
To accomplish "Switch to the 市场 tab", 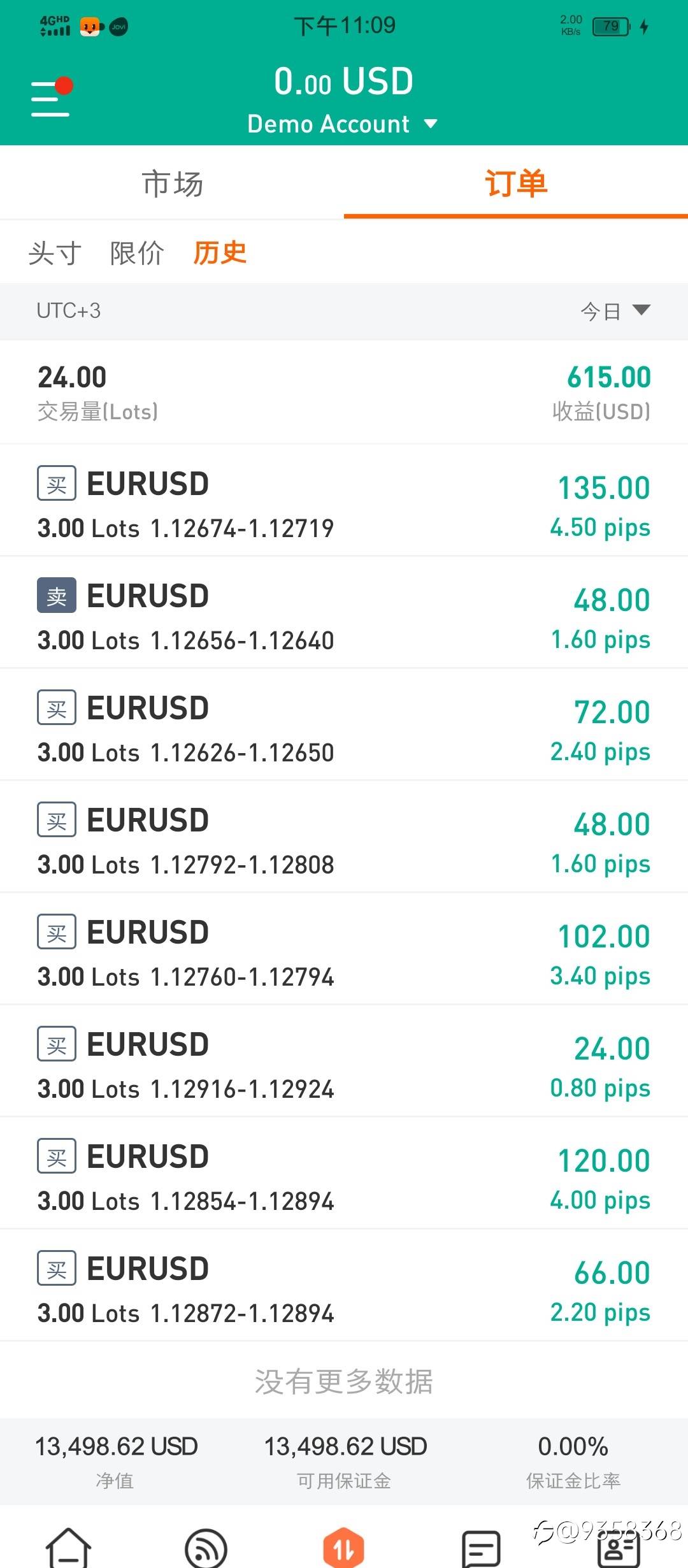I will pos(172,183).
